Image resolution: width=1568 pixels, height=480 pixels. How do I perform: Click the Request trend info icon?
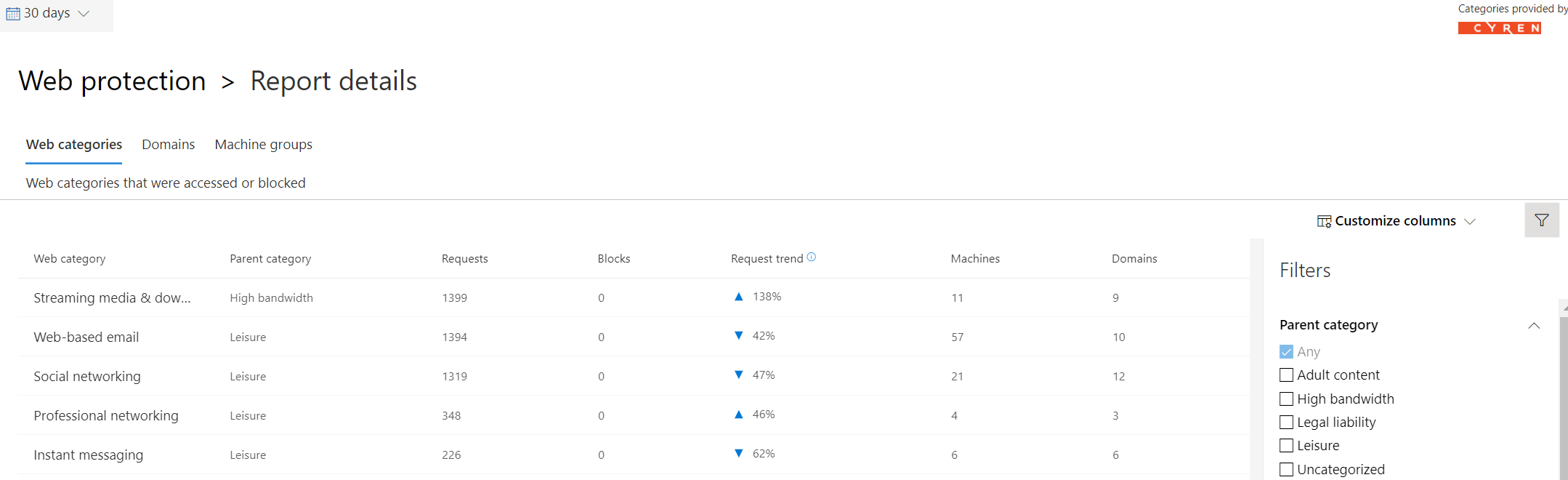pos(812,257)
